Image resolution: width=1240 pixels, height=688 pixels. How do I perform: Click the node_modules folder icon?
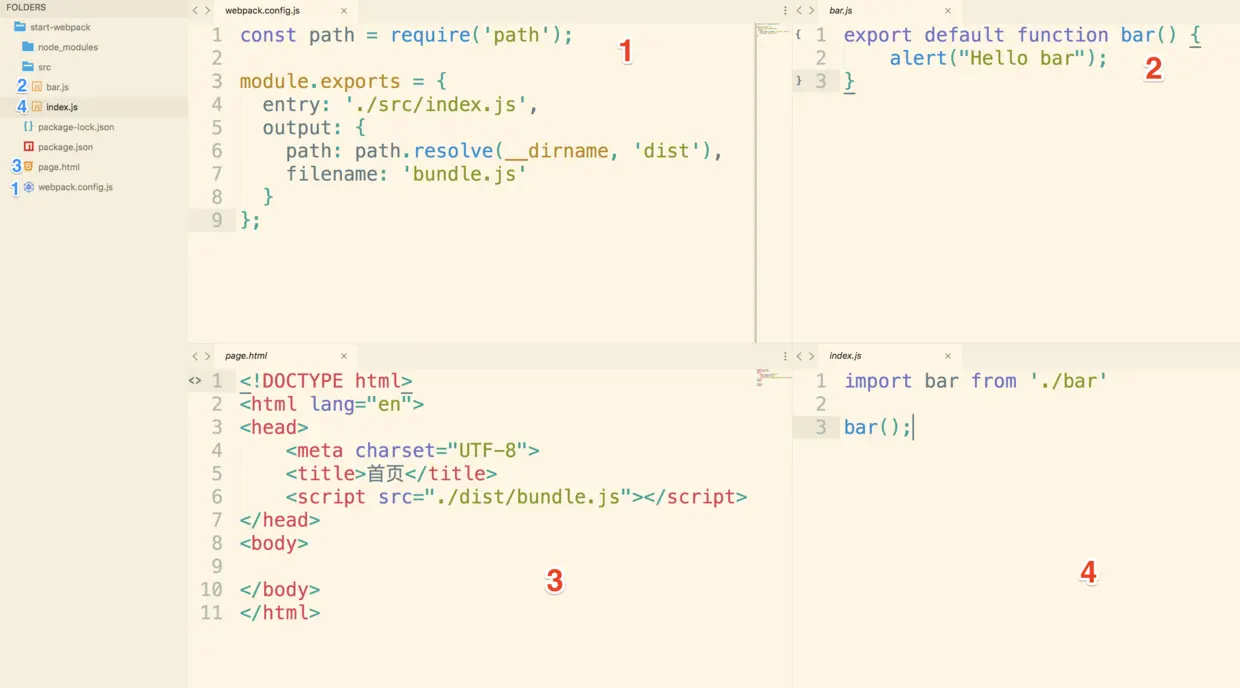[x=29, y=47]
